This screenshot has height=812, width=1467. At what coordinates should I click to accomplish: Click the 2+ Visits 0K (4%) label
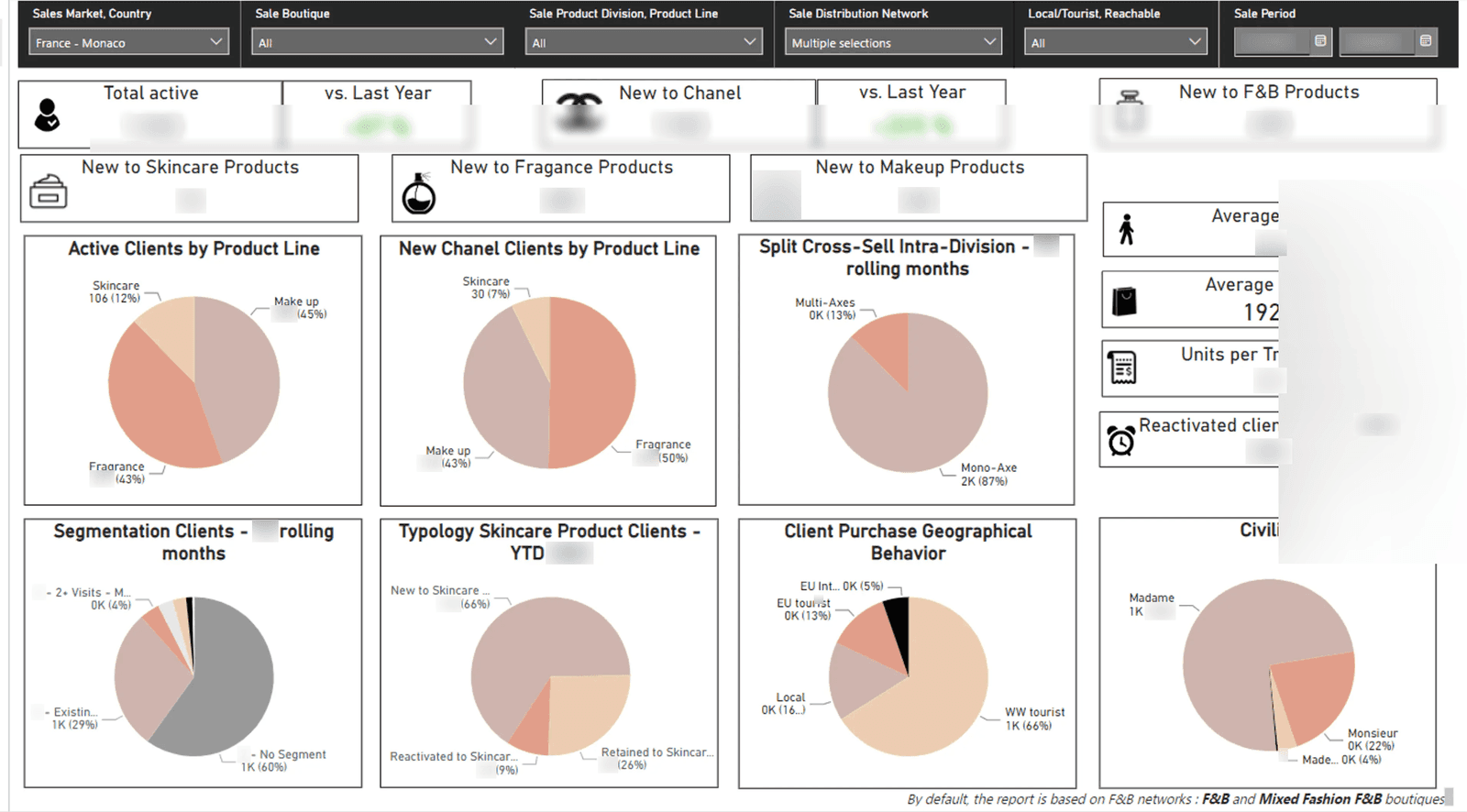click(90, 598)
